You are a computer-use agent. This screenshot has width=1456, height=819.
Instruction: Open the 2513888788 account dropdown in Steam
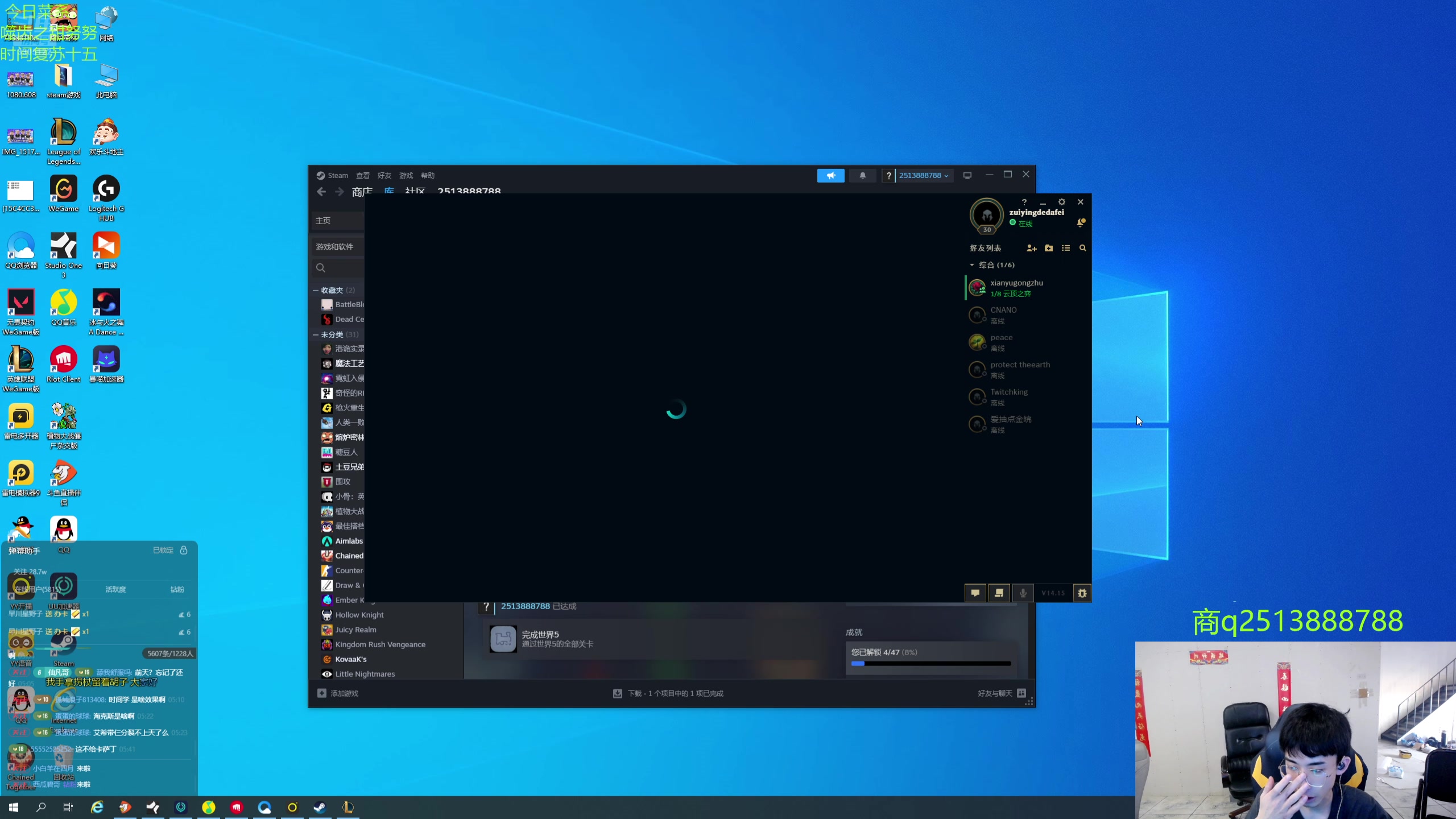[923, 175]
